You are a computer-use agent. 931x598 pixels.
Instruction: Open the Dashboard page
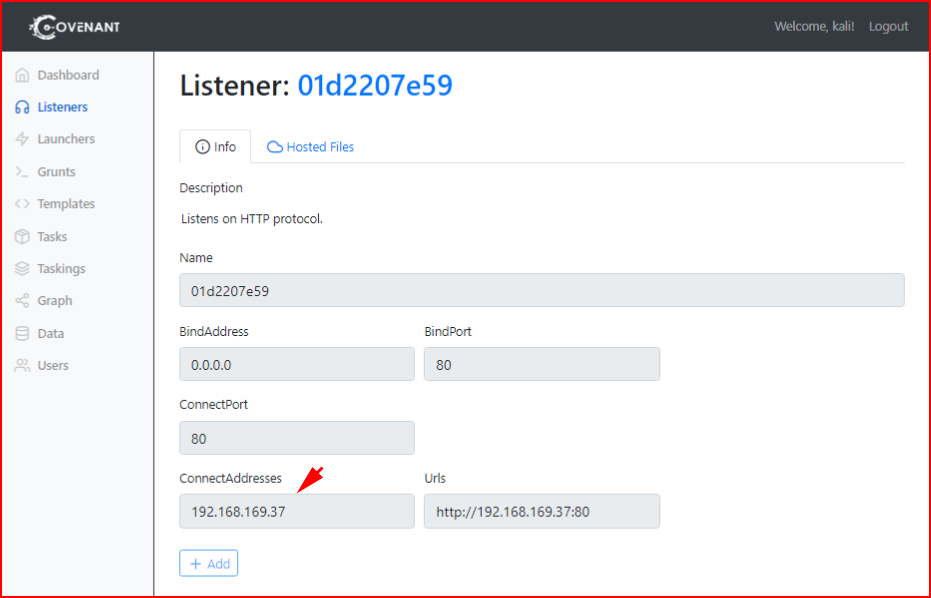[68, 75]
